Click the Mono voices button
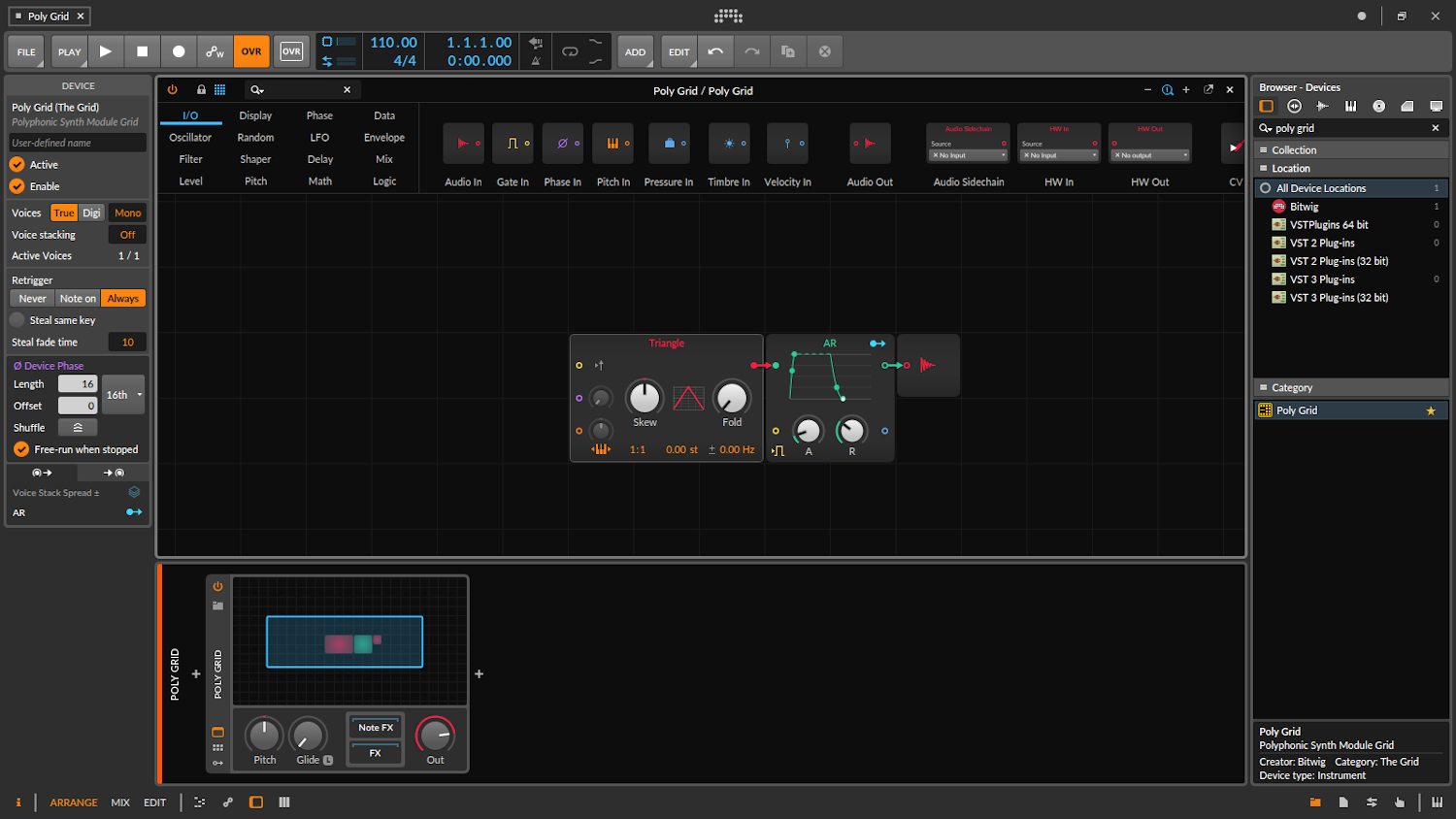This screenshot has width=1456, height=819. tap(127, 213)
